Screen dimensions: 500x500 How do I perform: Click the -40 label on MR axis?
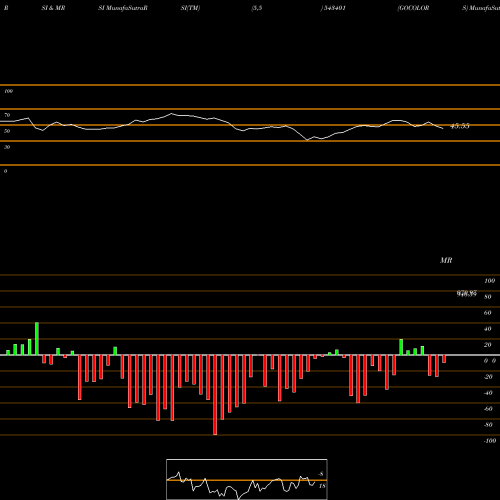(x=488, y=393)
